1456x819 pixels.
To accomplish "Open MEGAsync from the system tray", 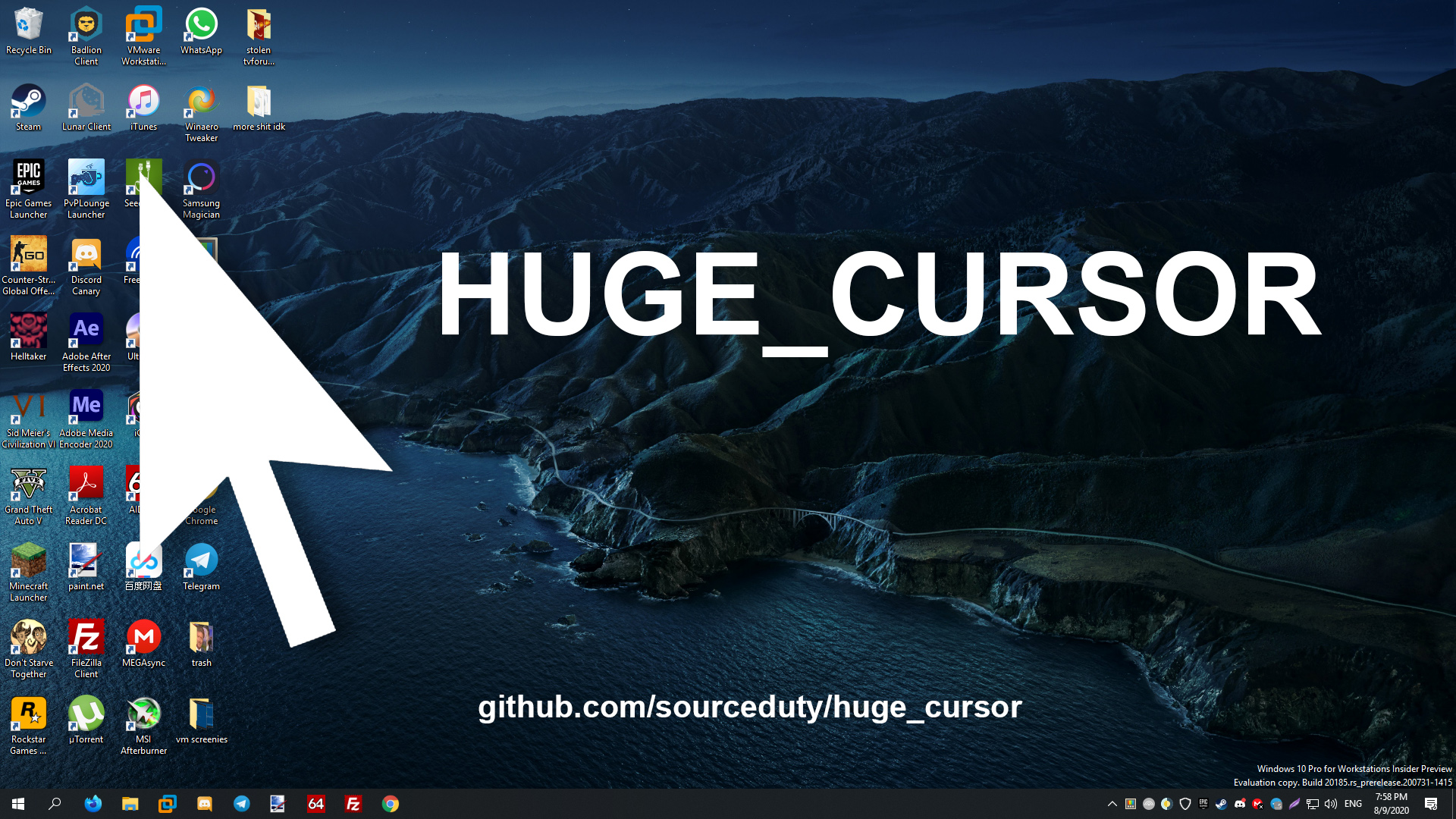I will point(1259,803).
